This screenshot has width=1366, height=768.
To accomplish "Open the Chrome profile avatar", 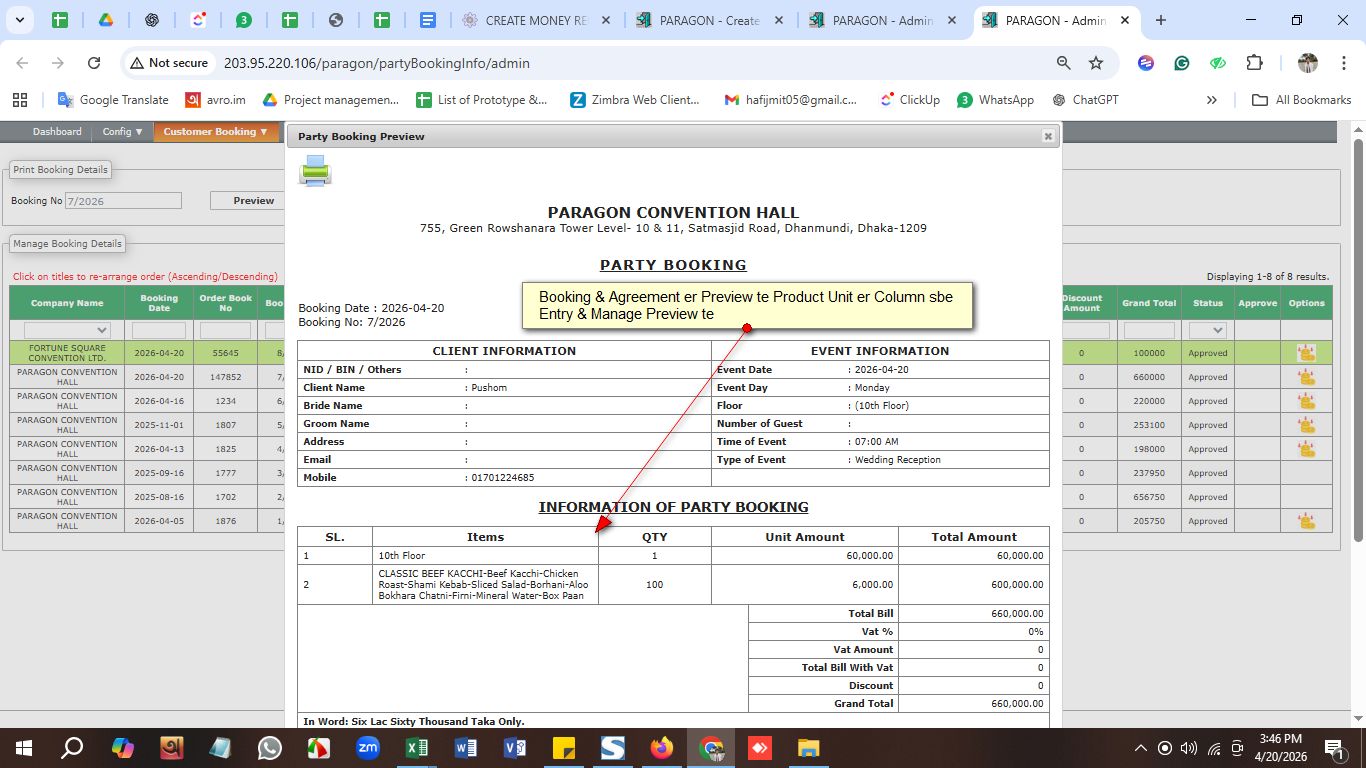I will point(1308,63).
